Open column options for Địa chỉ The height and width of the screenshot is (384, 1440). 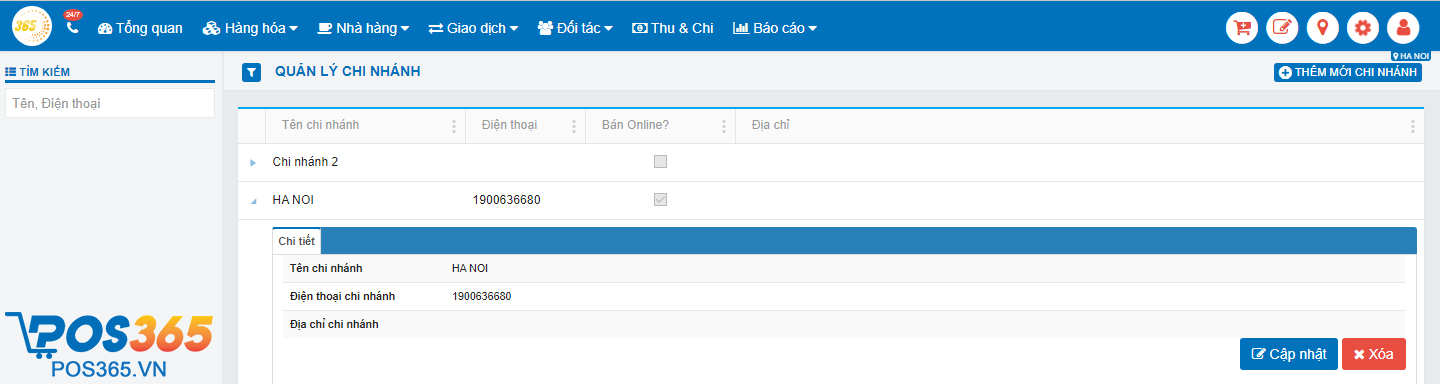point(1412,126)
